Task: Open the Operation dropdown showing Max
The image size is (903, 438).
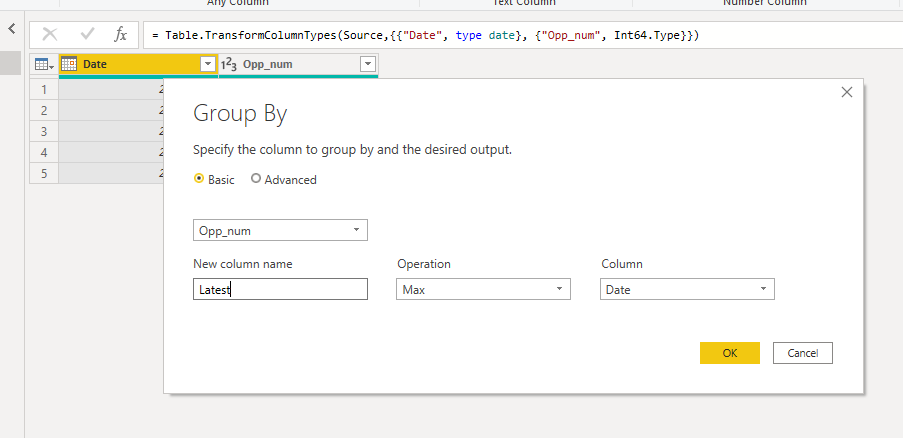Action: pos(483,290)
